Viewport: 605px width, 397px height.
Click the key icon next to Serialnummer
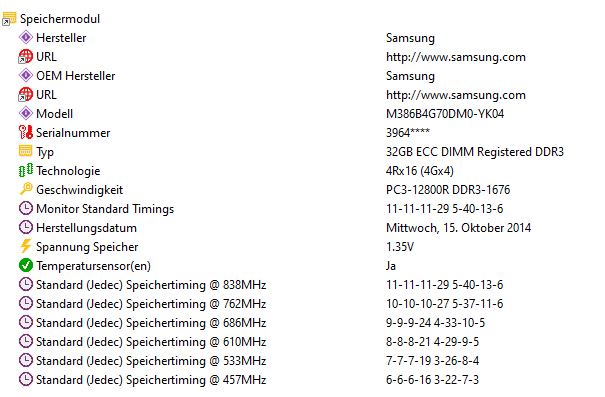26,132
